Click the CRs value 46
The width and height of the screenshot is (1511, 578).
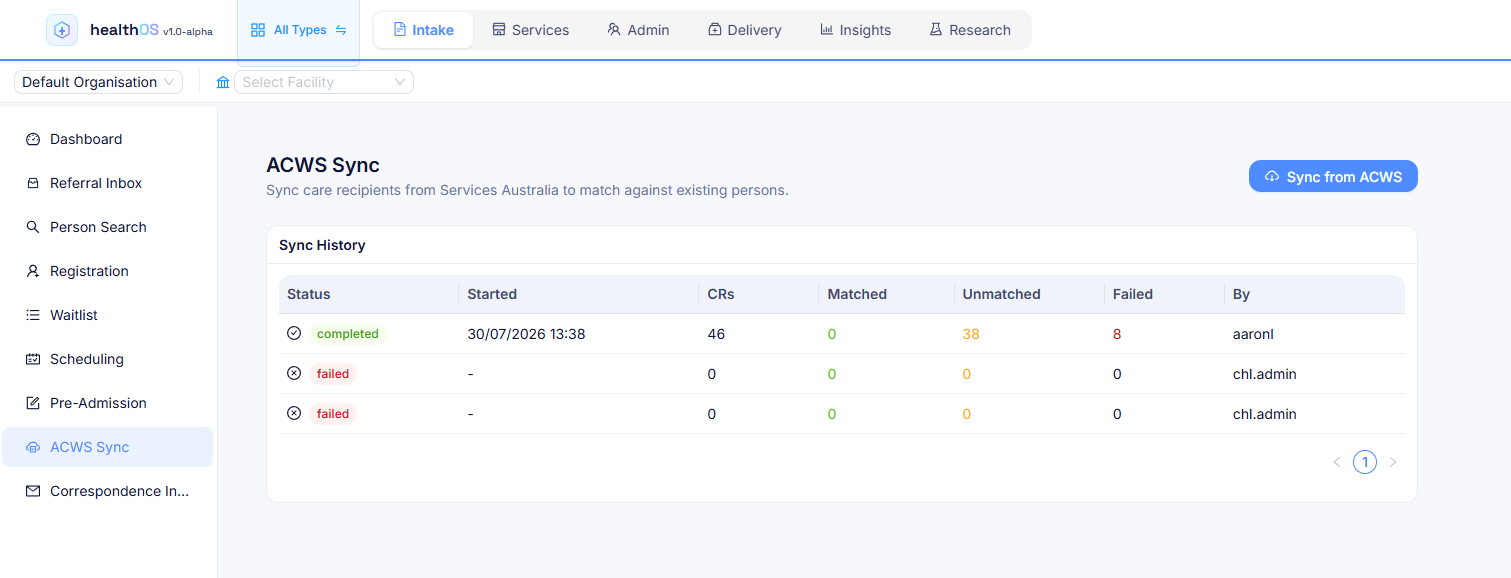point(716,334)
